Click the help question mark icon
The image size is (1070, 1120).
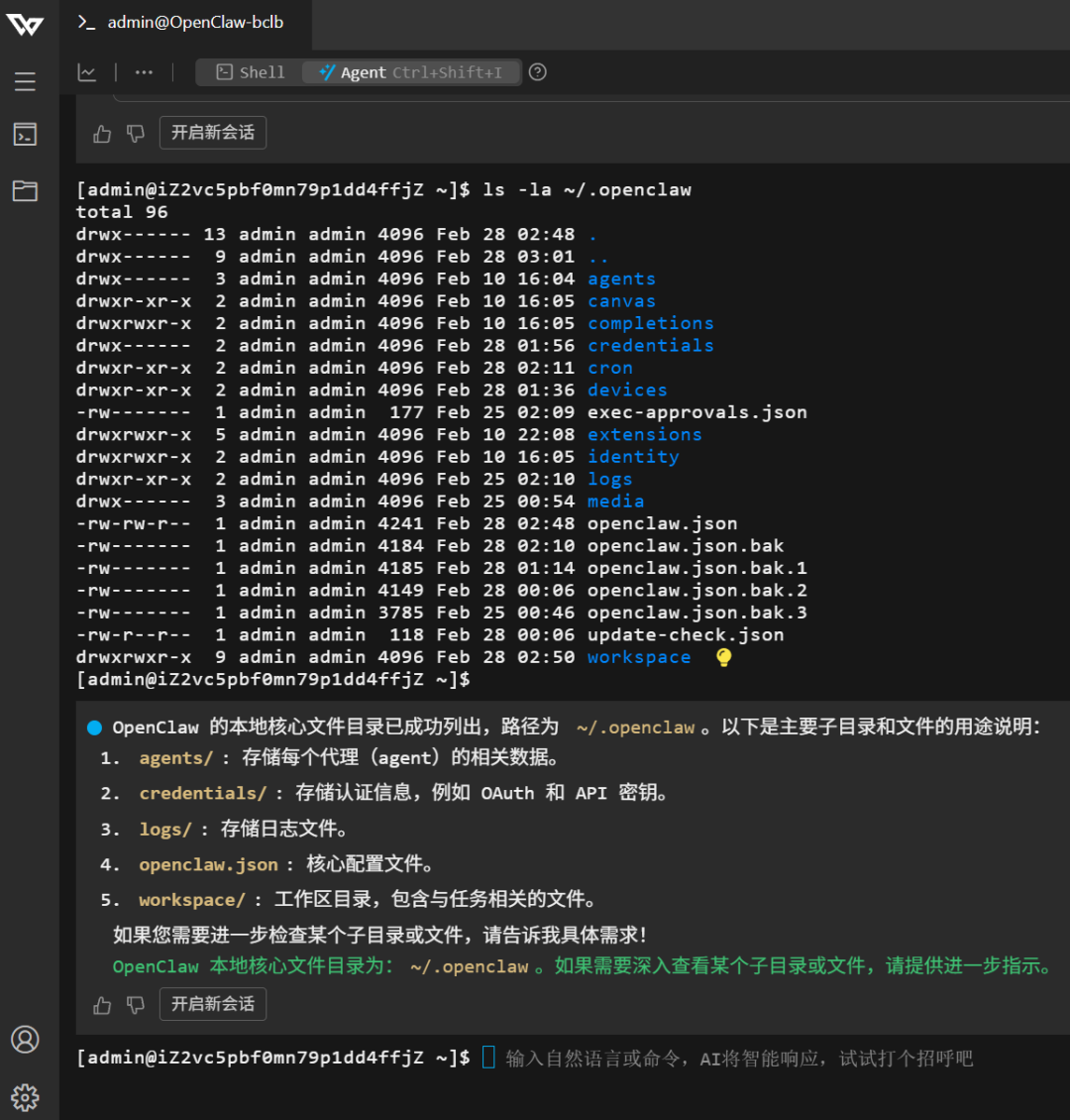tap(538, 72)
